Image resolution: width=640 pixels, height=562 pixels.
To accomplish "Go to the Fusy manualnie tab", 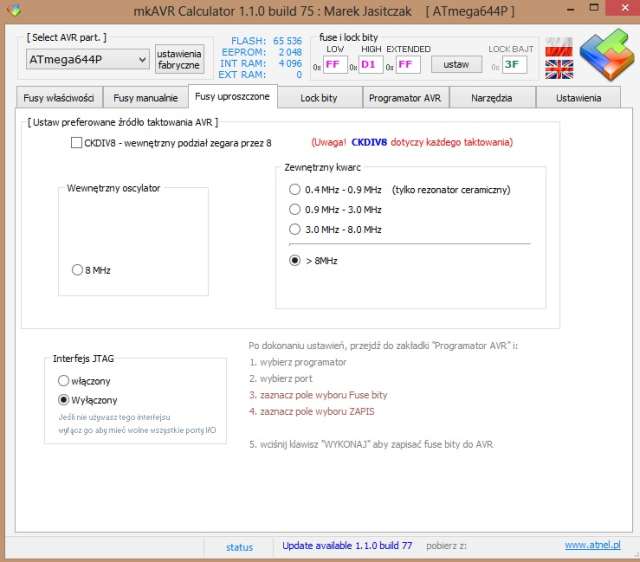I will pyautogui.click(x=146, y=98).
